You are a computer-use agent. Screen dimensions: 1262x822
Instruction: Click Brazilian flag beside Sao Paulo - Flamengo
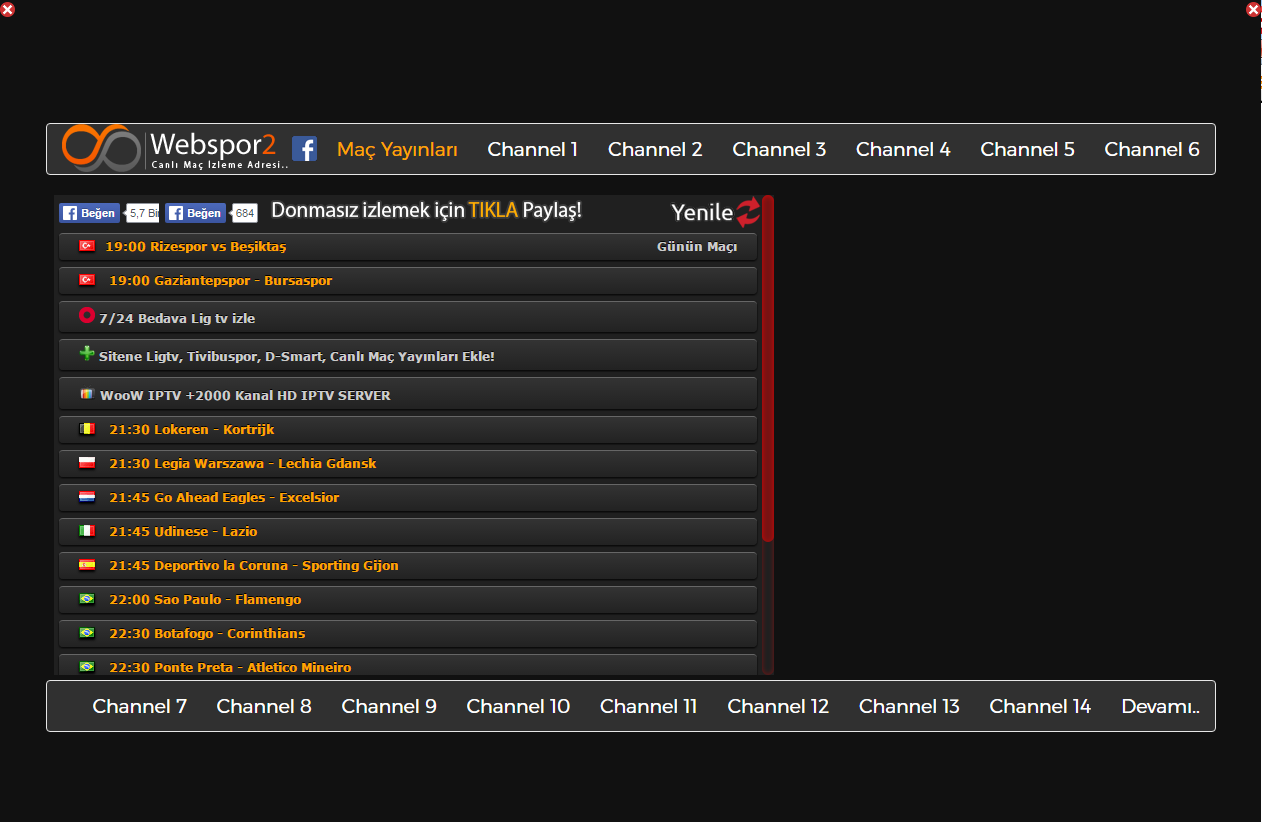coord(87,599)
